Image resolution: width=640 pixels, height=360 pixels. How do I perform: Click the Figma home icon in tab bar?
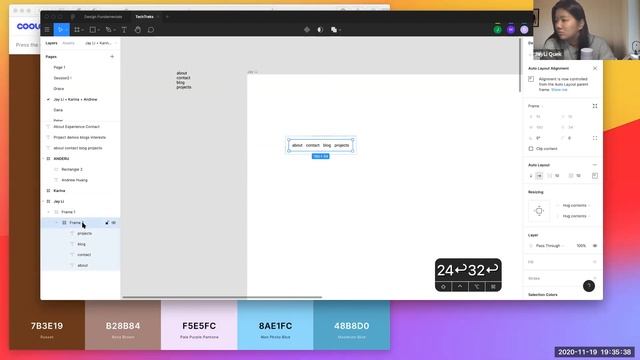(73, 17)
